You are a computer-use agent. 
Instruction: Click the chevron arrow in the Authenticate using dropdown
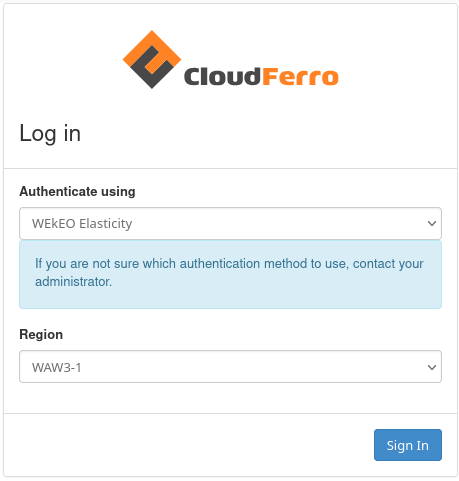coord(432,223)
